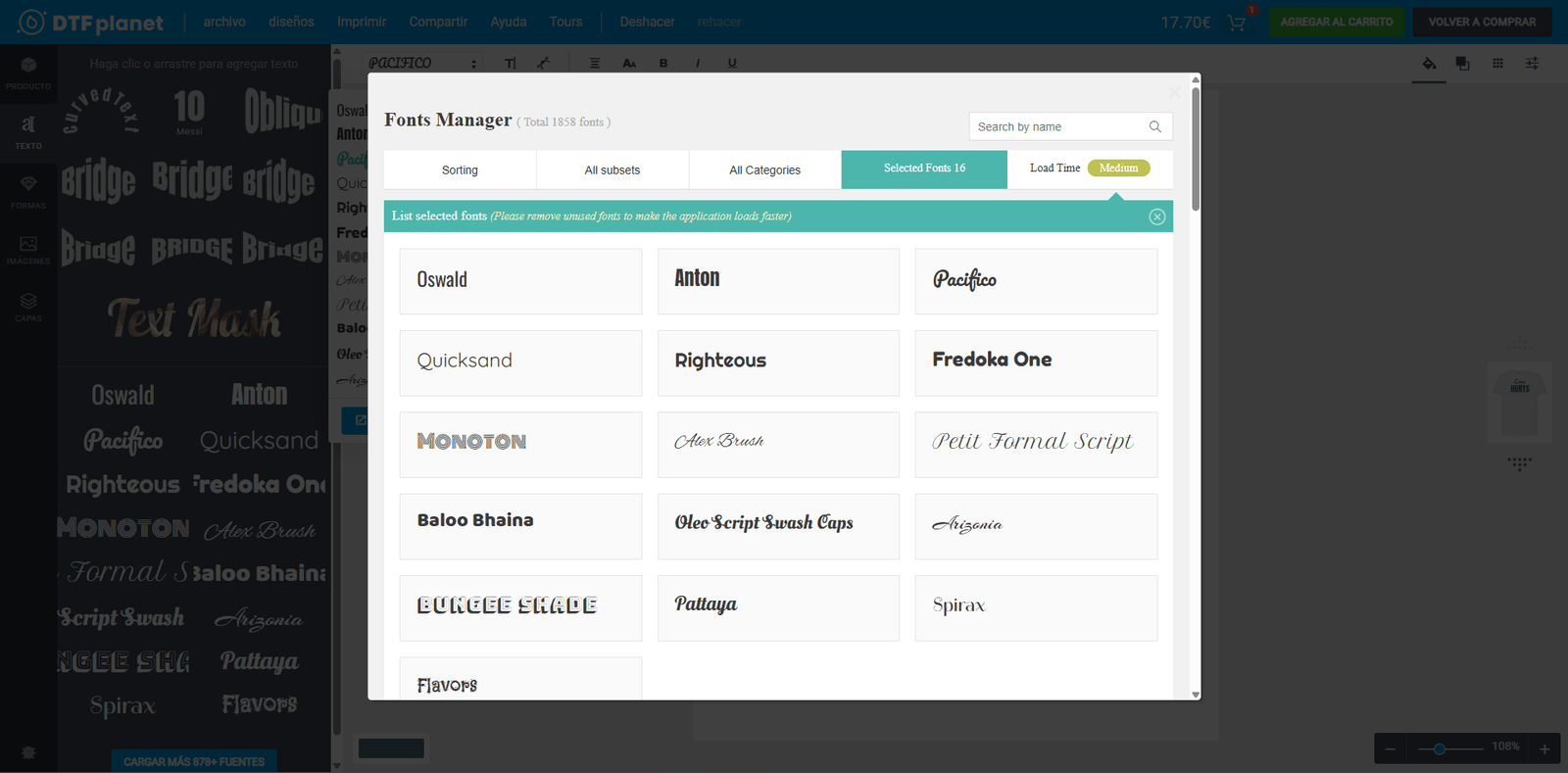Close the selected fonts list banner
This screenshot has width=1568, height=773.
tap(1156, 217)
